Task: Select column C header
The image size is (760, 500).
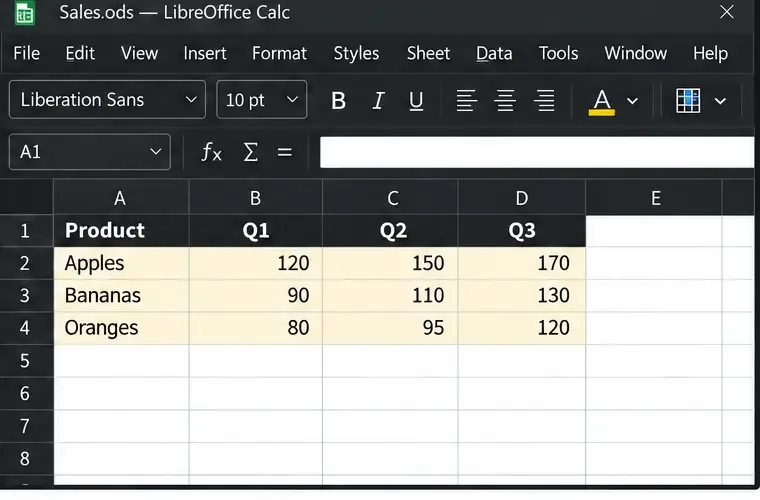Action: 390,197
